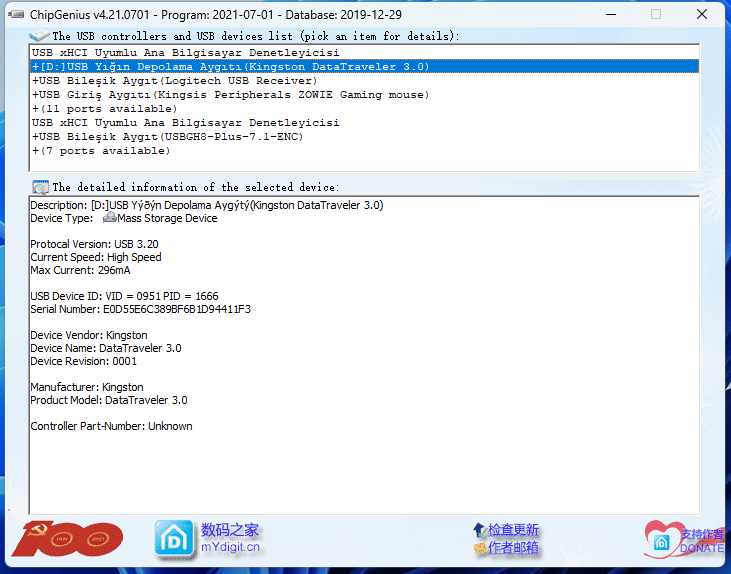Viewport: 731px width, 574px height.
Task: Click the USB drive icon beside devices list heading
Action: 39,35
